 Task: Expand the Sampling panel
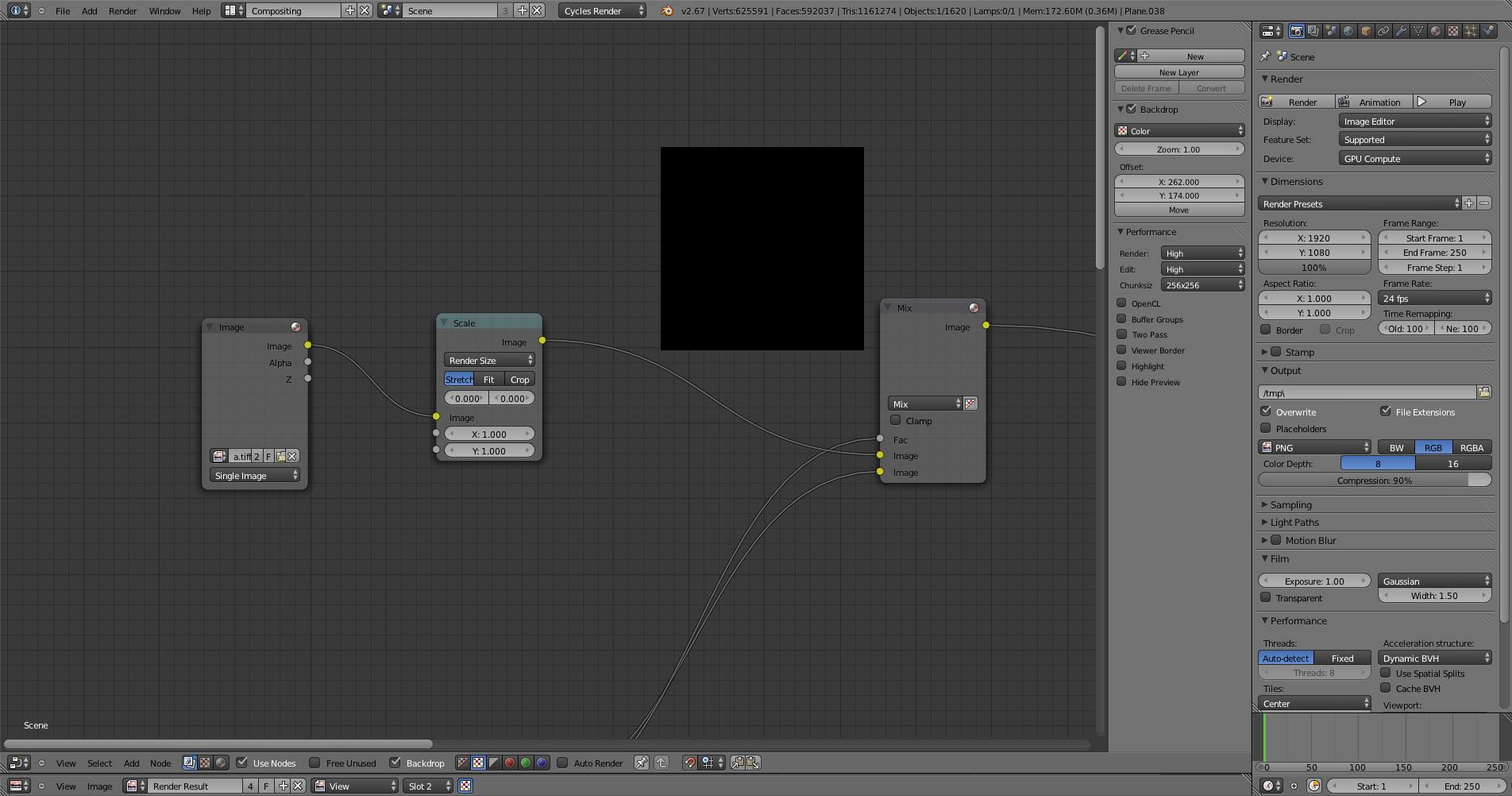coord(1290,504)
